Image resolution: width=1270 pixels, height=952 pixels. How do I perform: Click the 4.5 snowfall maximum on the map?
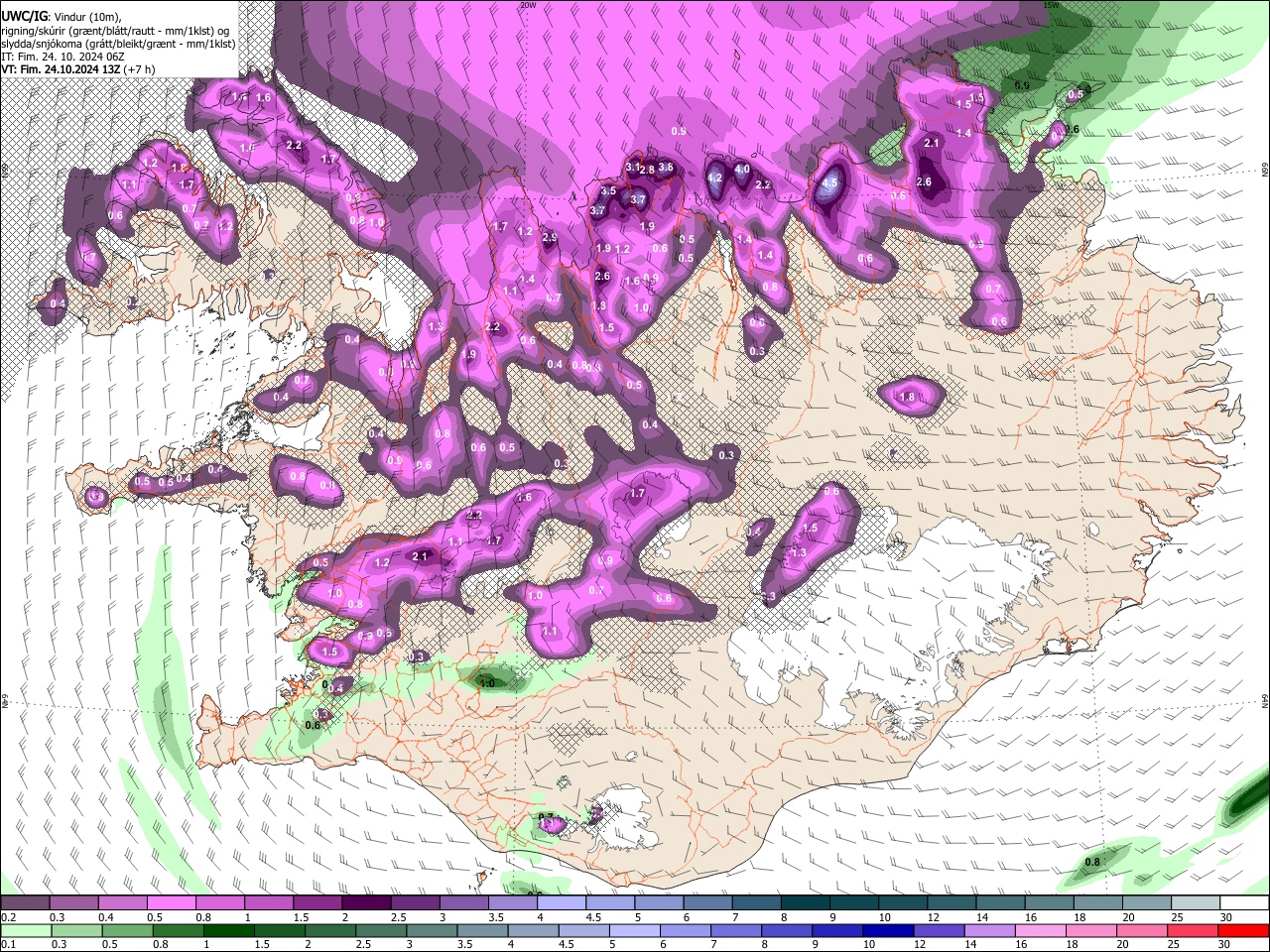coord(829,183)
